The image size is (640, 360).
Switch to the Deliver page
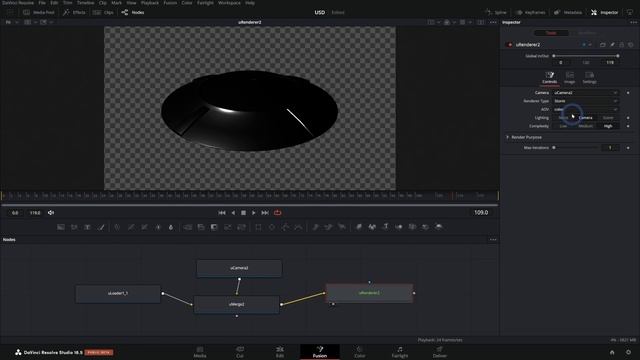click(x=440, y=352)
